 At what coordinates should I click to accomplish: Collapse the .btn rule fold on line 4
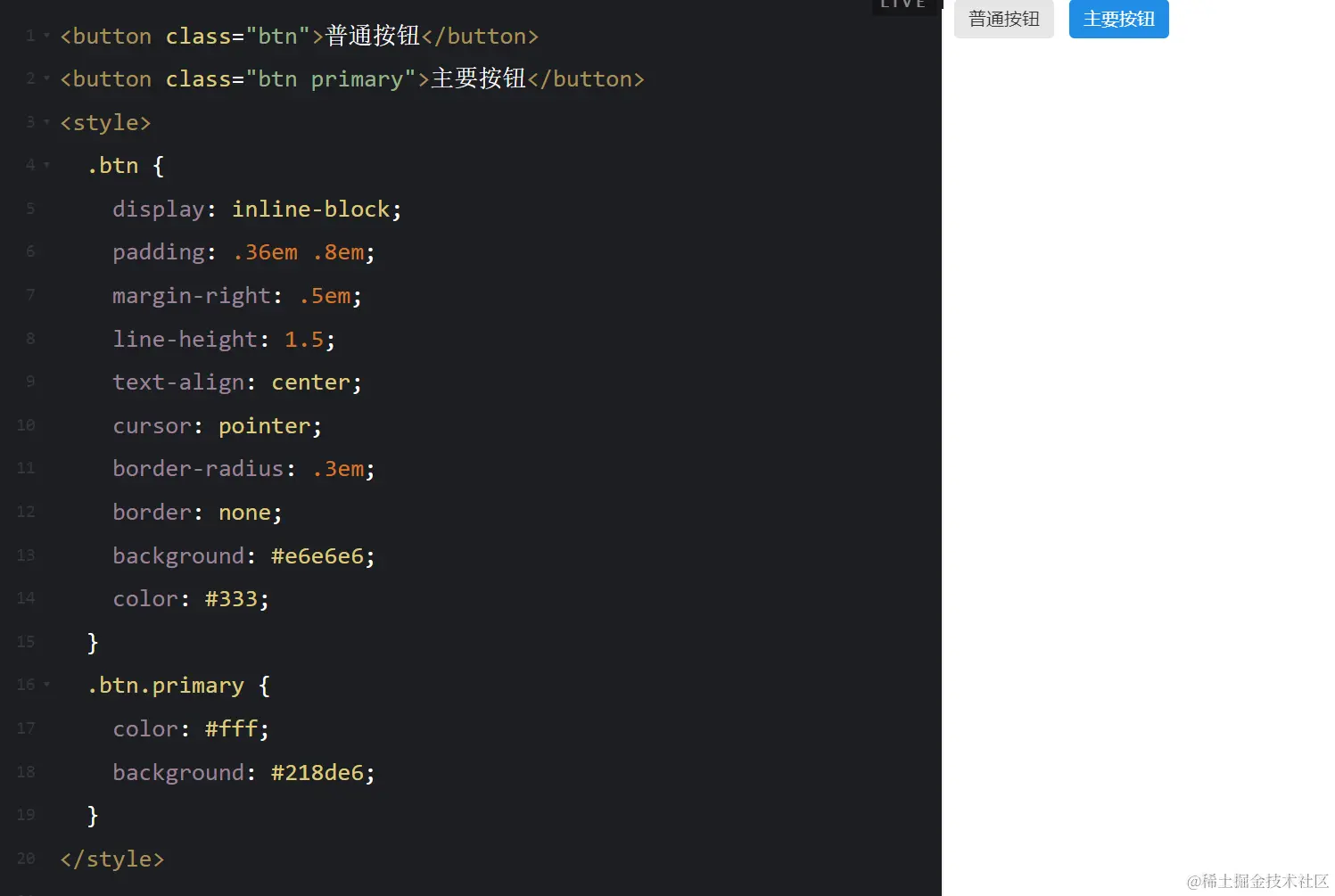[x=46, y=165]
